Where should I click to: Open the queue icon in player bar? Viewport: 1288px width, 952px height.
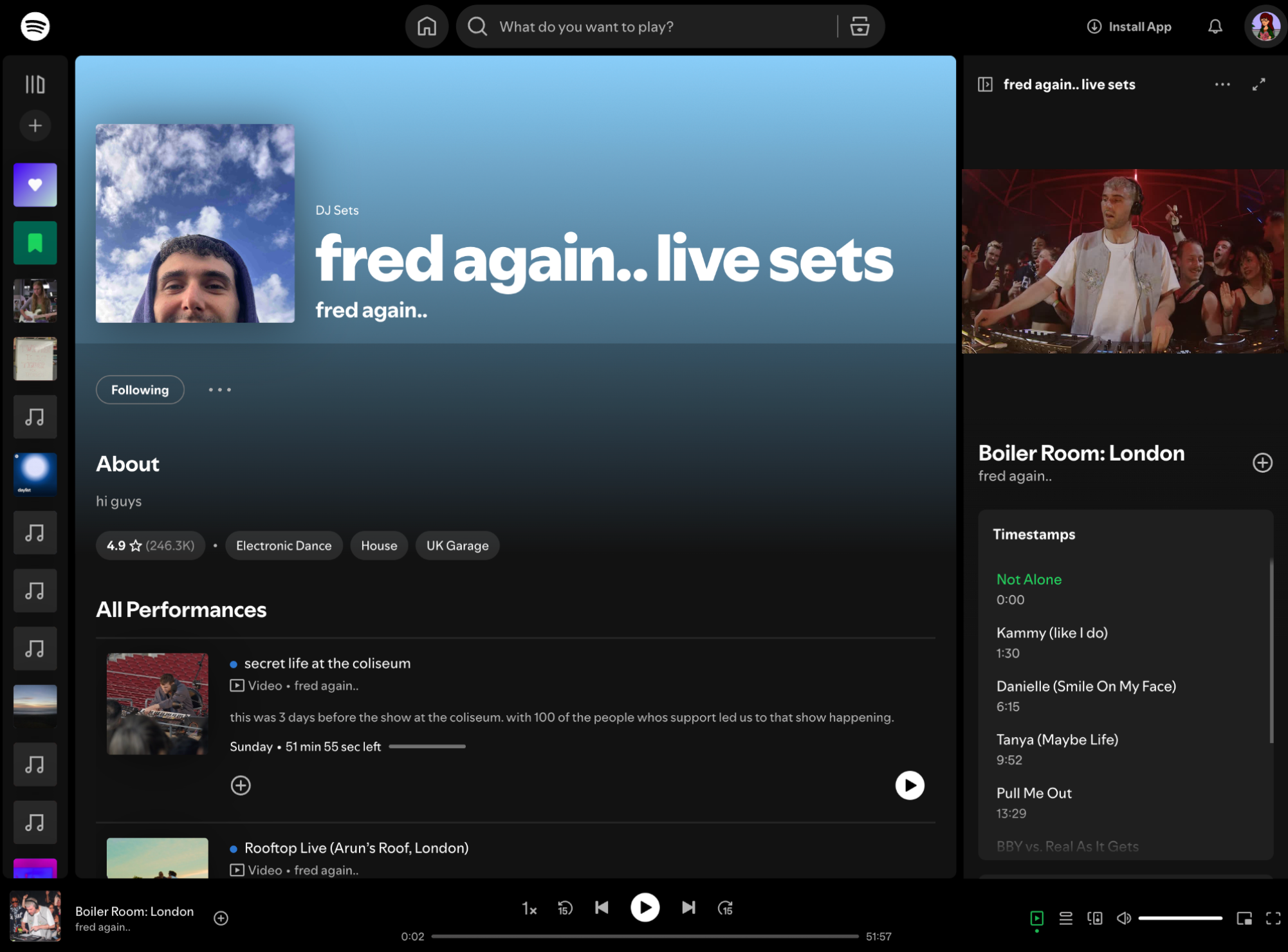coord(1065,918)
